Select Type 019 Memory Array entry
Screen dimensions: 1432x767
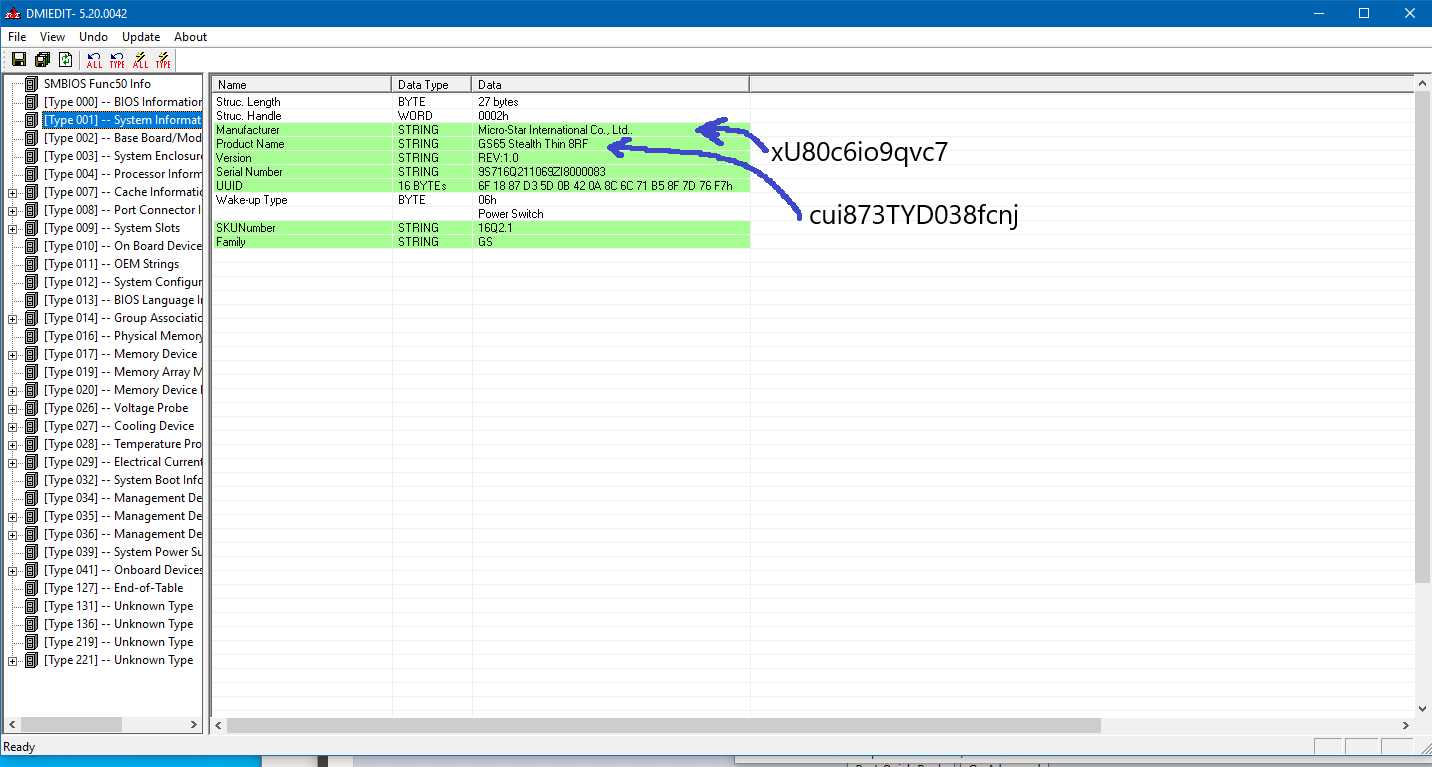tap(122, 372)
